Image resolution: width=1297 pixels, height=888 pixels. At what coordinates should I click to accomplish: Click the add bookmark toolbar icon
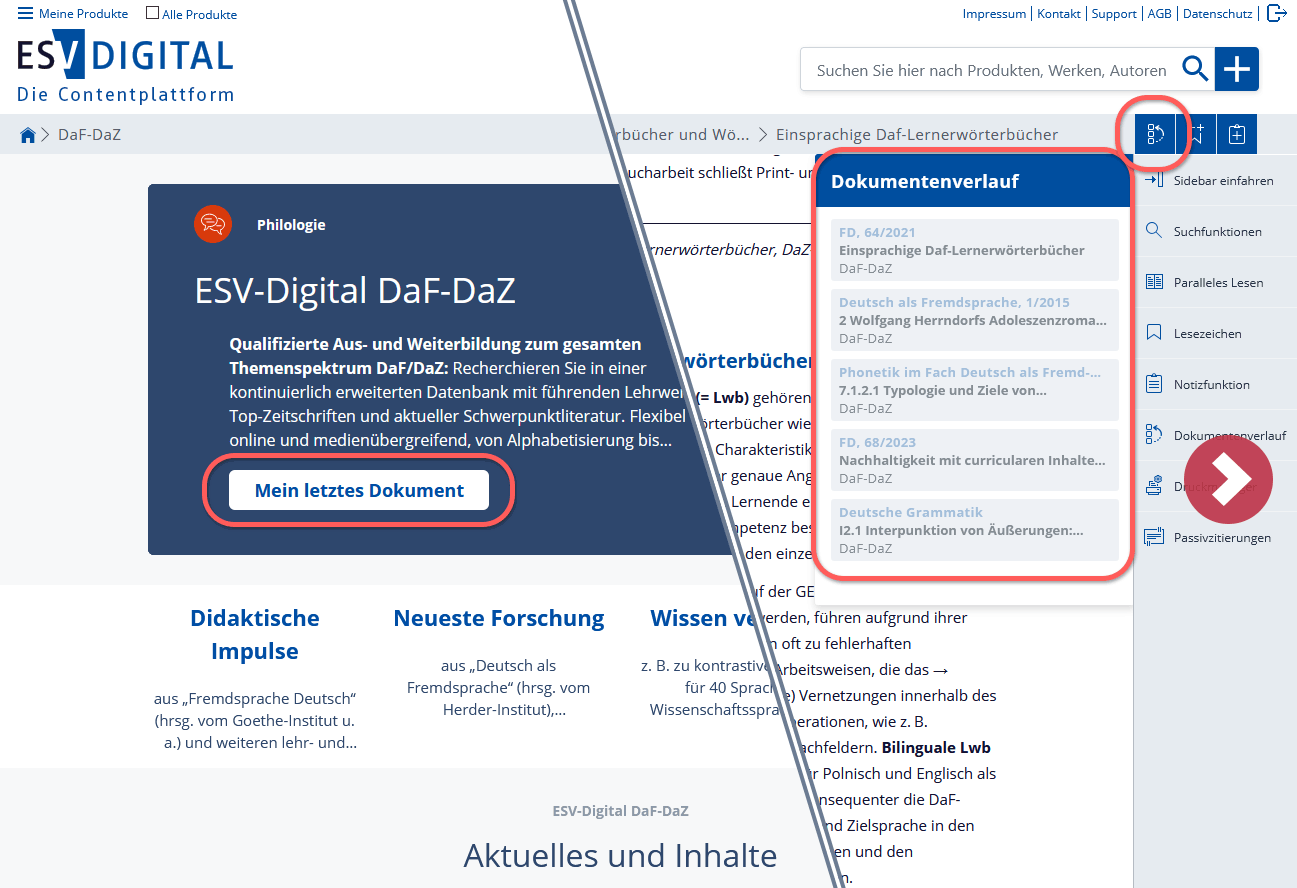click(x=1196, y=134)
